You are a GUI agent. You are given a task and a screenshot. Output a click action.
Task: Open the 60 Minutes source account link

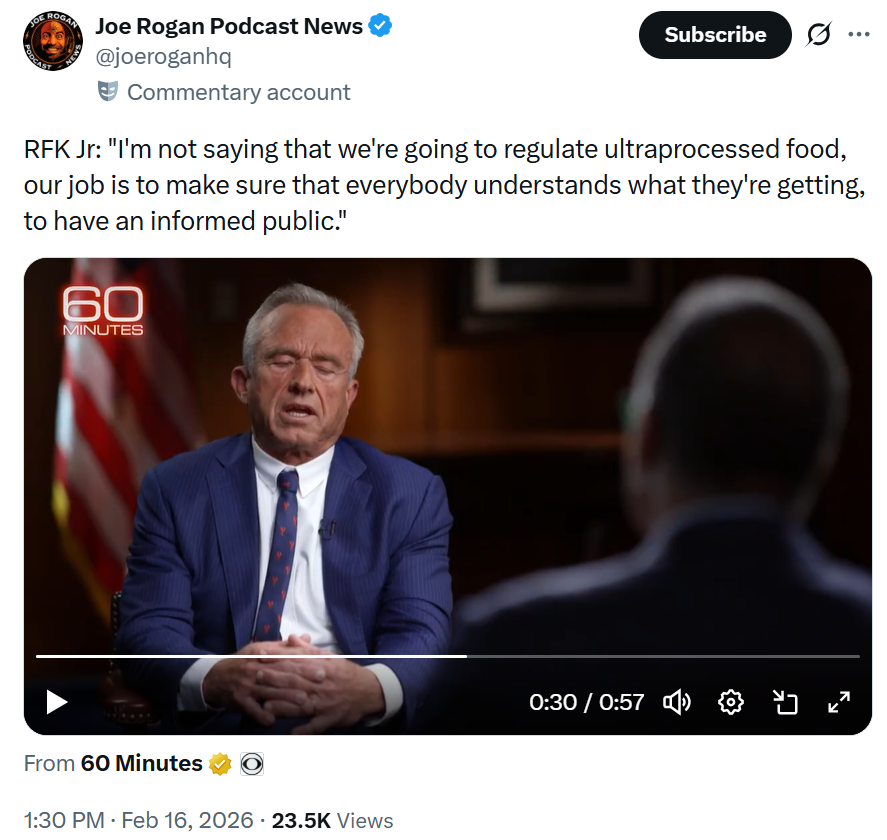coord(141,763)
